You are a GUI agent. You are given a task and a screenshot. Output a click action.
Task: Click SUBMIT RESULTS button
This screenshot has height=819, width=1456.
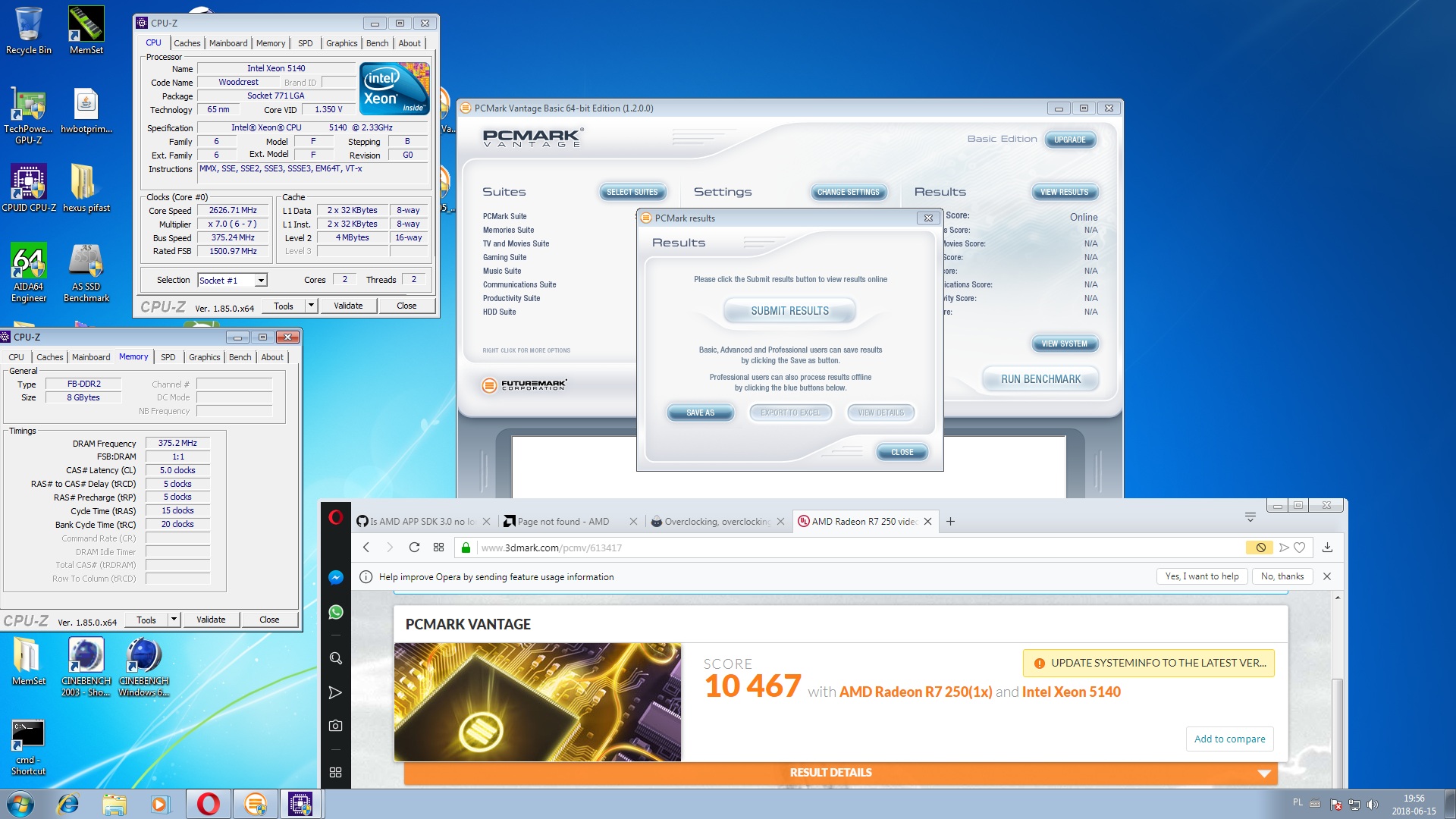click(x=789, y=311)
